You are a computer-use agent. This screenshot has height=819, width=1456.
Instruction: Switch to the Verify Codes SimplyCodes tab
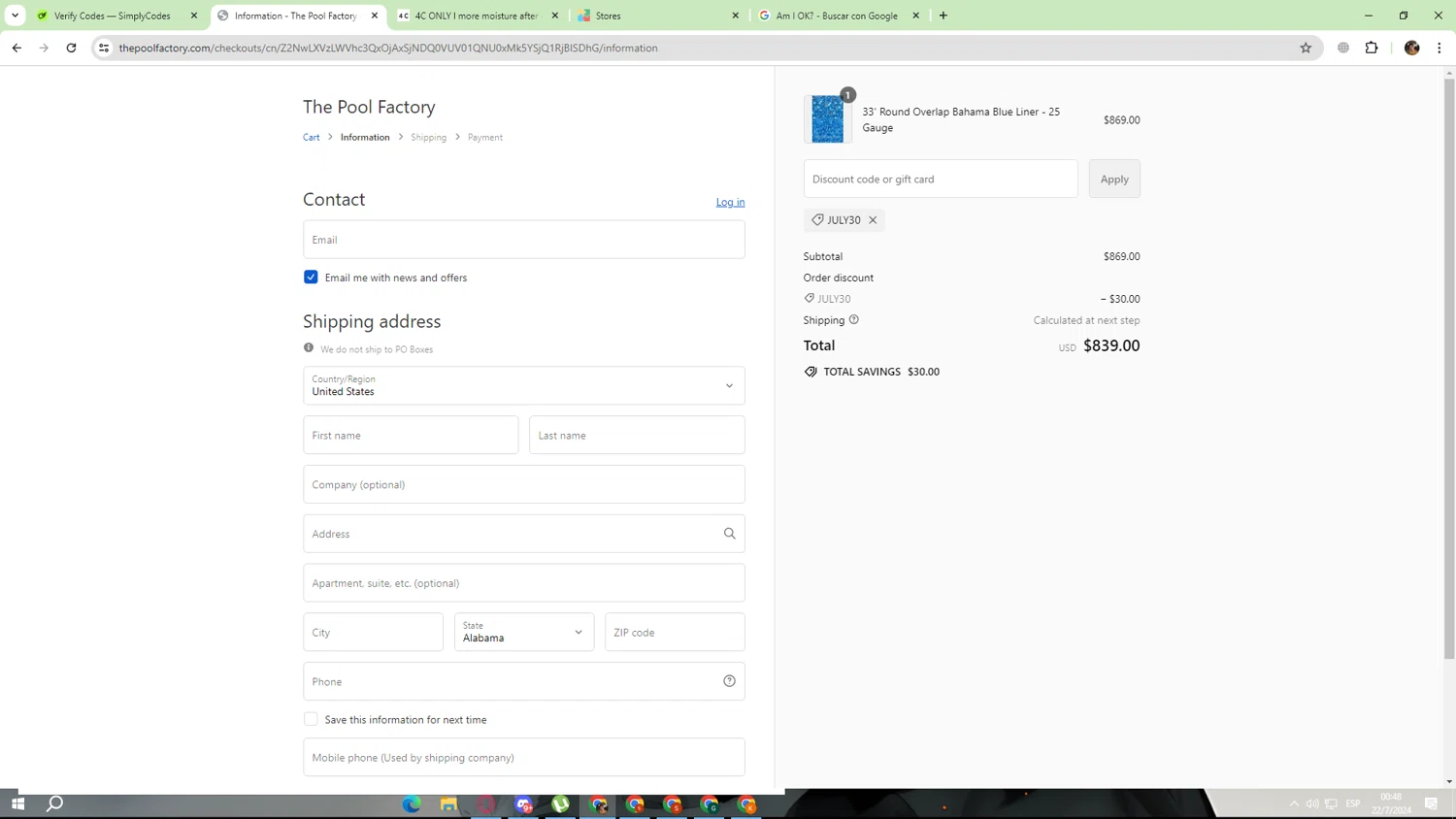(112, 16)
